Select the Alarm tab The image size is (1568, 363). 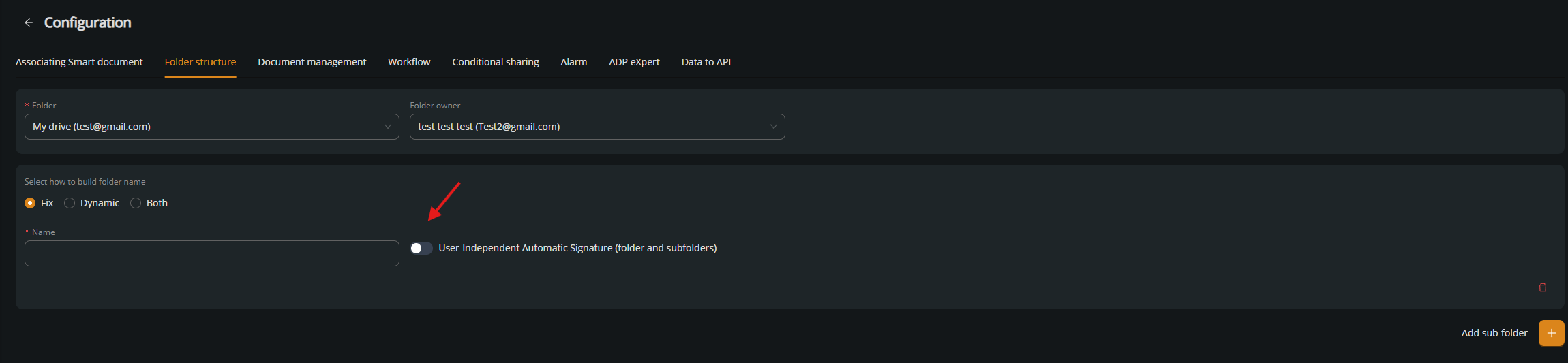click(573, 62)
